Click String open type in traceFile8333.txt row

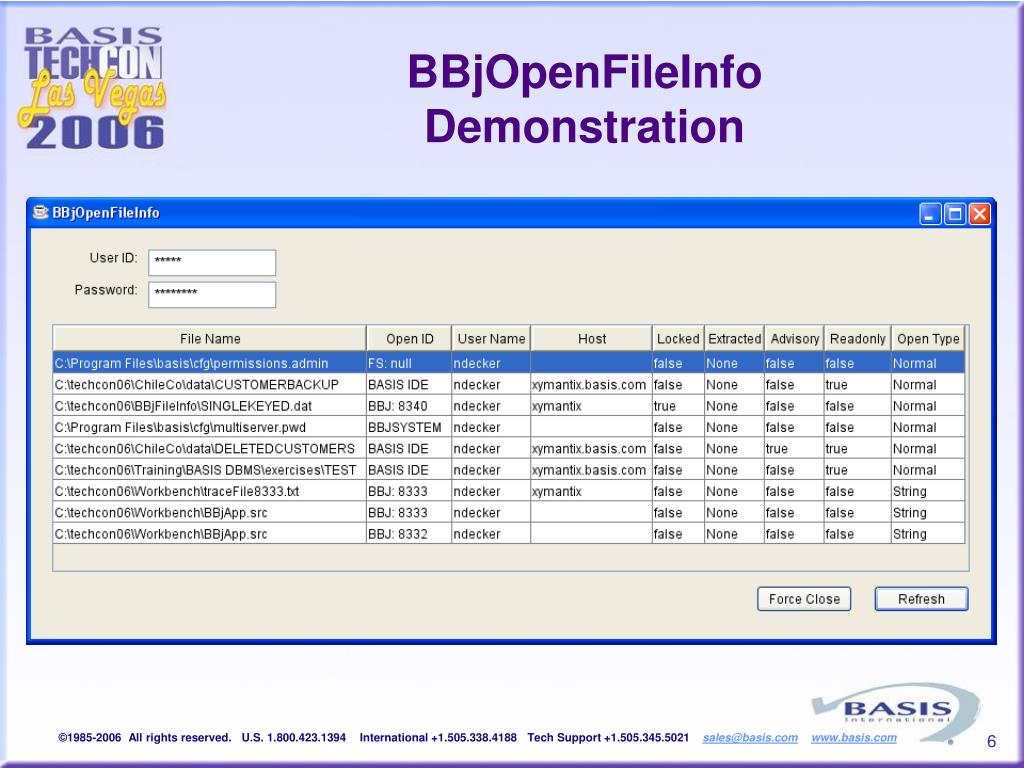pyautogui.click(x=928, y=491)
